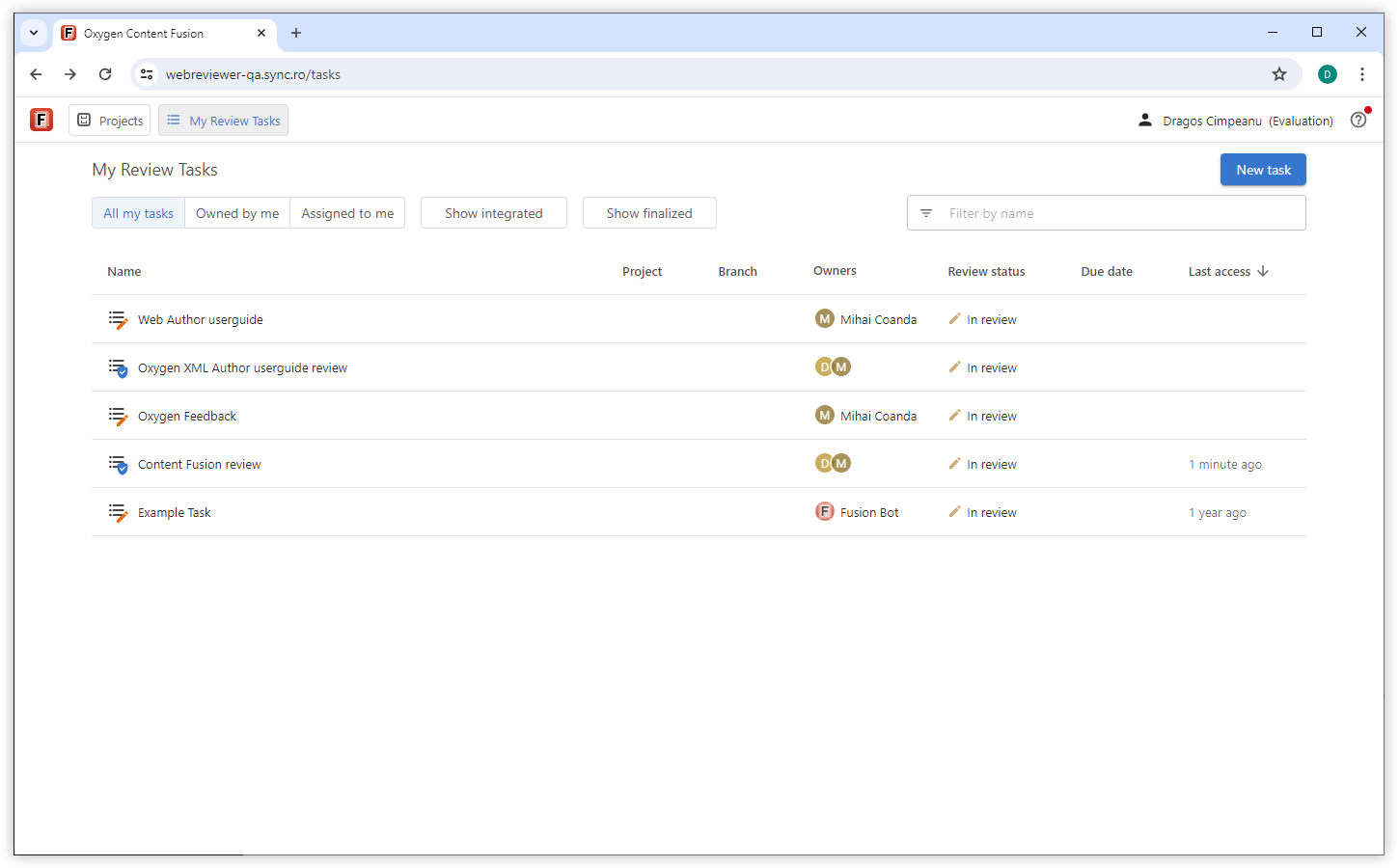Open the tab search dropdown arrow
This screenshot has height=868, width=1399.
coord(34,33)
